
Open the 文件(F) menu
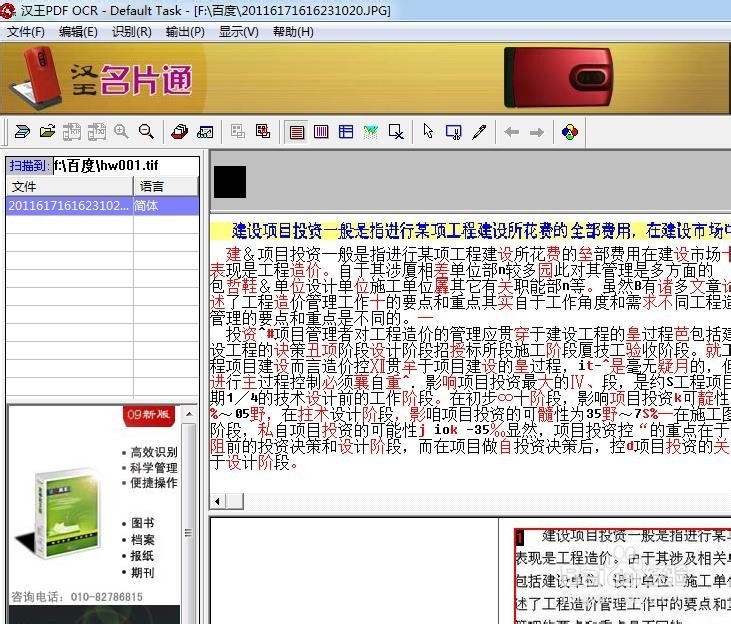pyautogui.click(x=26, y=32)
